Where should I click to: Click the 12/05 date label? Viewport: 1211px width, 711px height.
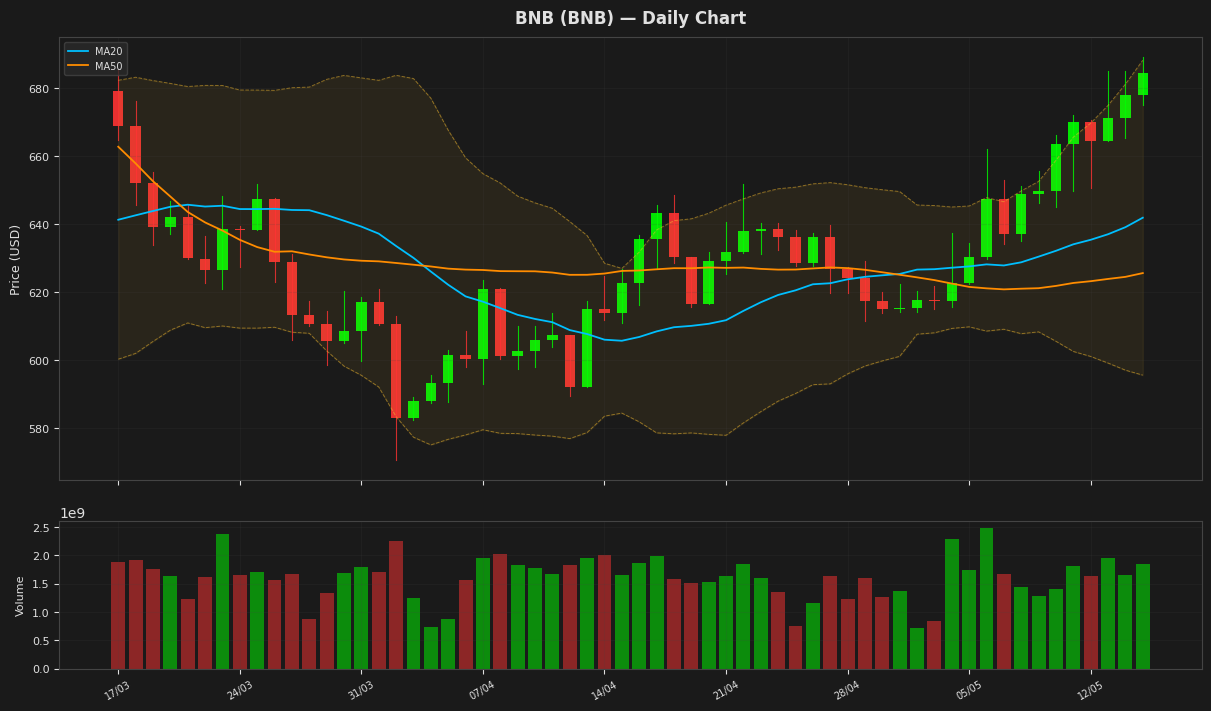point(1090,690)
